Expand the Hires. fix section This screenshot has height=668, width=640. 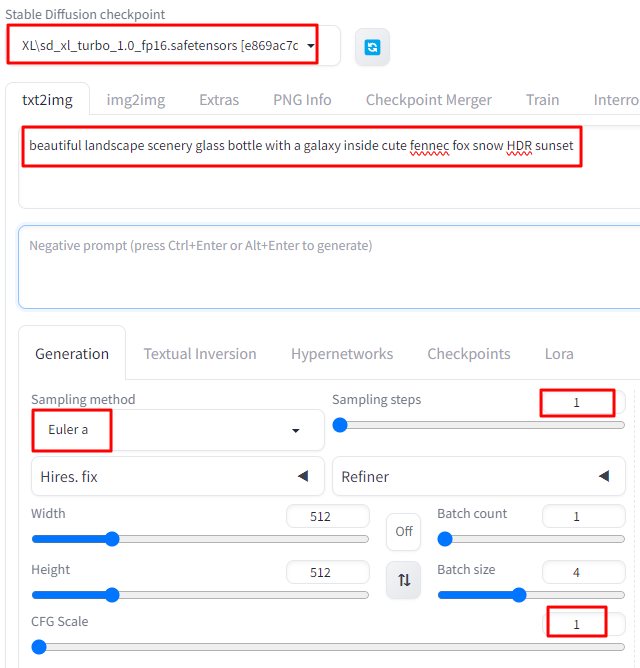(x=178, y=476)
